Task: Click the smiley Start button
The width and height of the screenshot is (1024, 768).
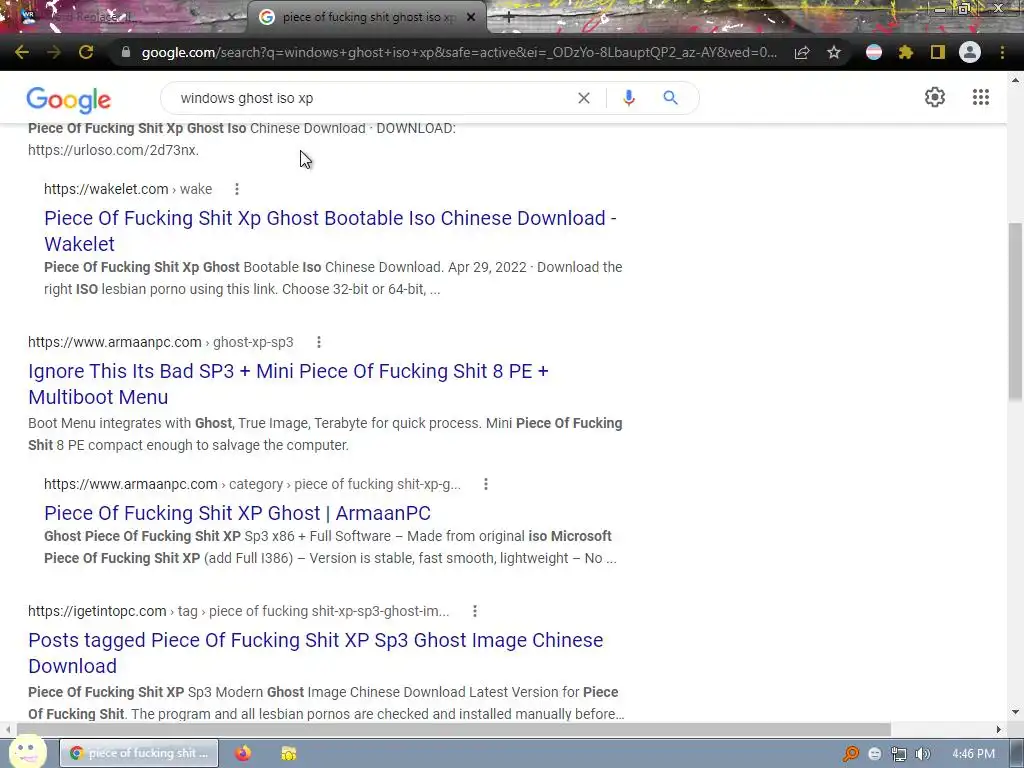Action: pos(27,751)
